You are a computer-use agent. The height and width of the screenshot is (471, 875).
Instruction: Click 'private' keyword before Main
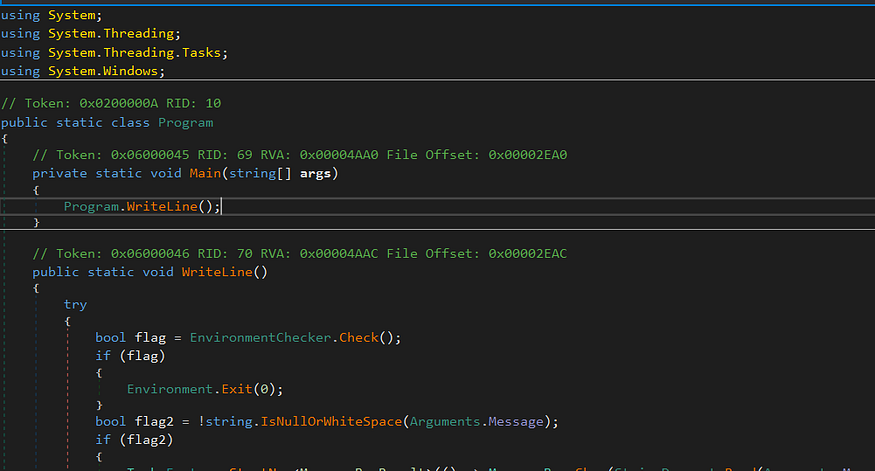click(x=60, y=174)
